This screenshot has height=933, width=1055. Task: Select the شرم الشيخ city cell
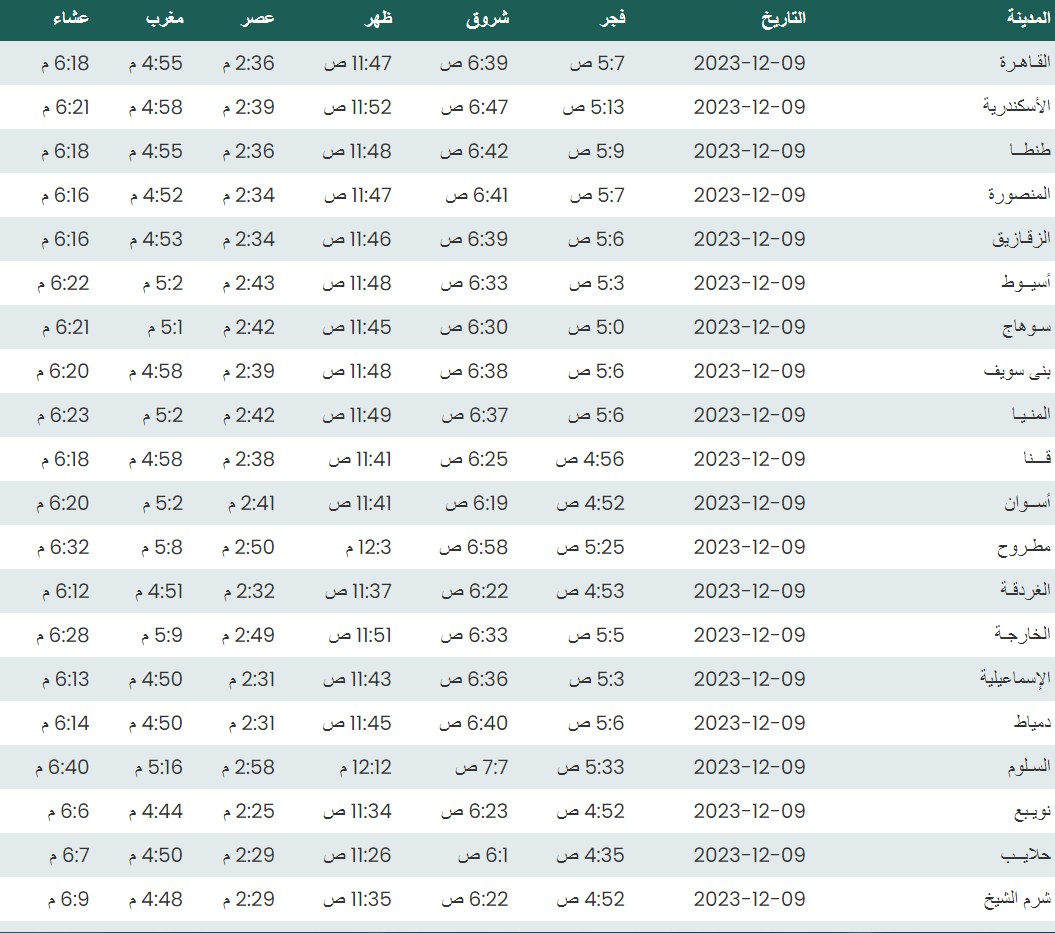(x=1017, y=899)
